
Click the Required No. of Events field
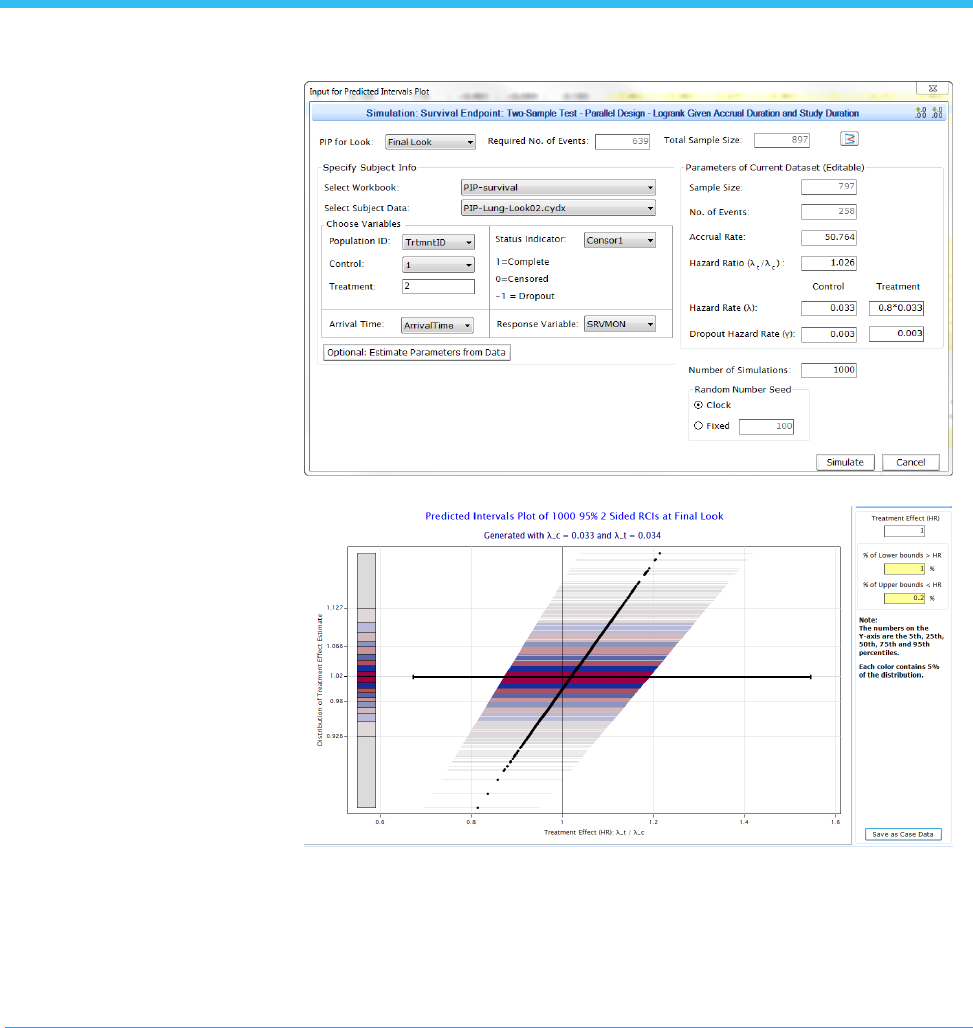point(622,141)
